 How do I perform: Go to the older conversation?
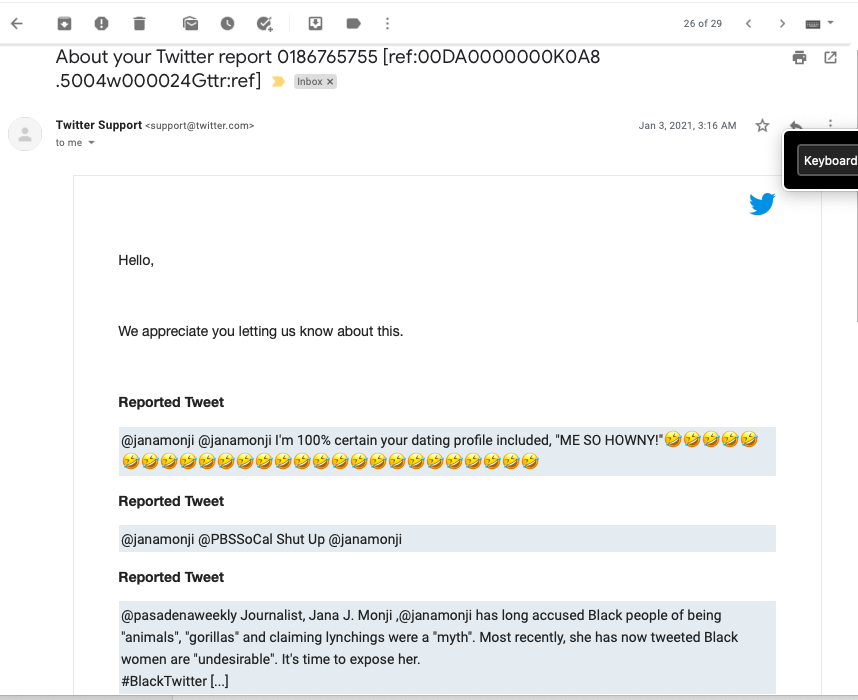[x=782, y=23]
